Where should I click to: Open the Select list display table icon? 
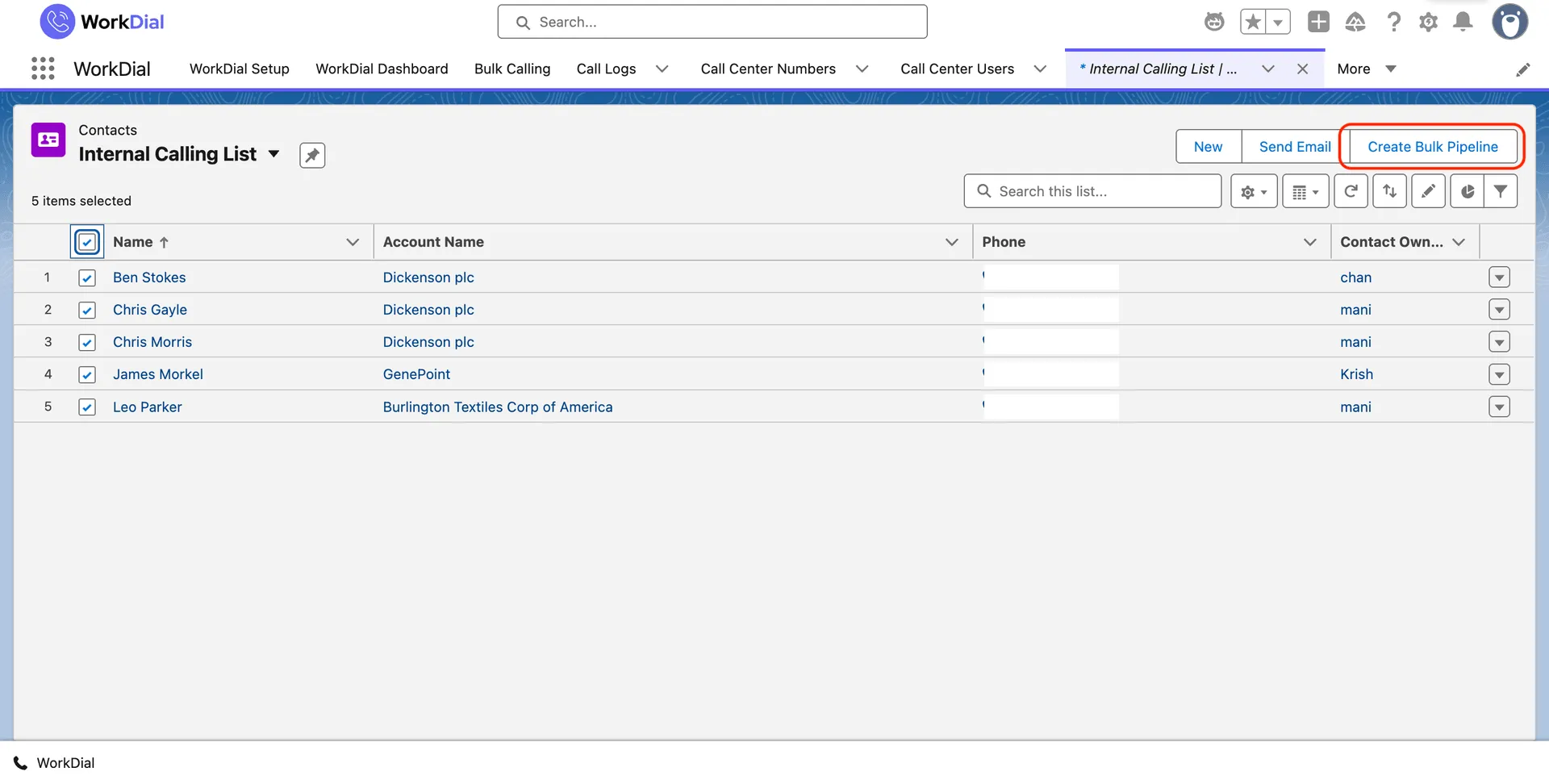click(x=1305, y=191)
